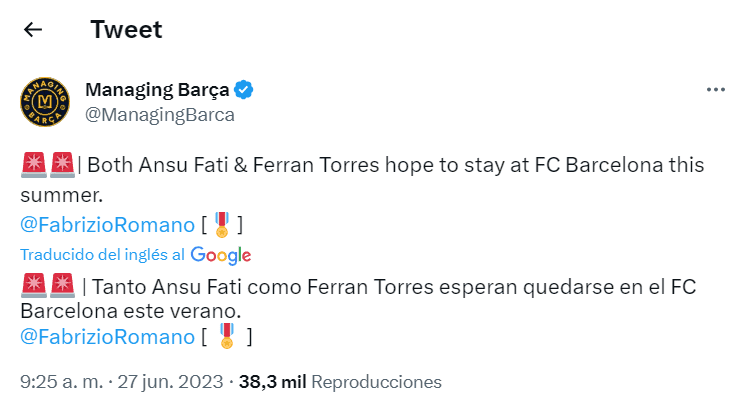This screenshot has height=408, width=747.
Task: Open @FabrizioRomano mention in the Spanish translation
Action: (x=104, y=338)
